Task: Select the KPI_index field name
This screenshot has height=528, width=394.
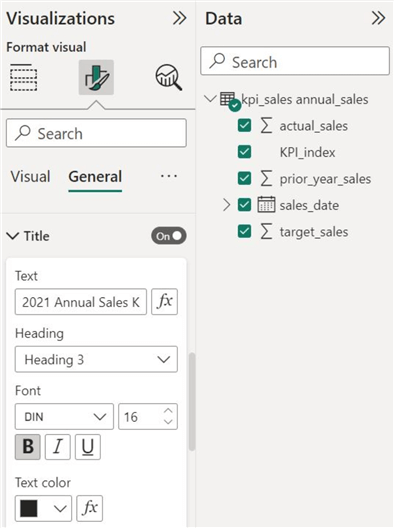Action: coord(307,153)
